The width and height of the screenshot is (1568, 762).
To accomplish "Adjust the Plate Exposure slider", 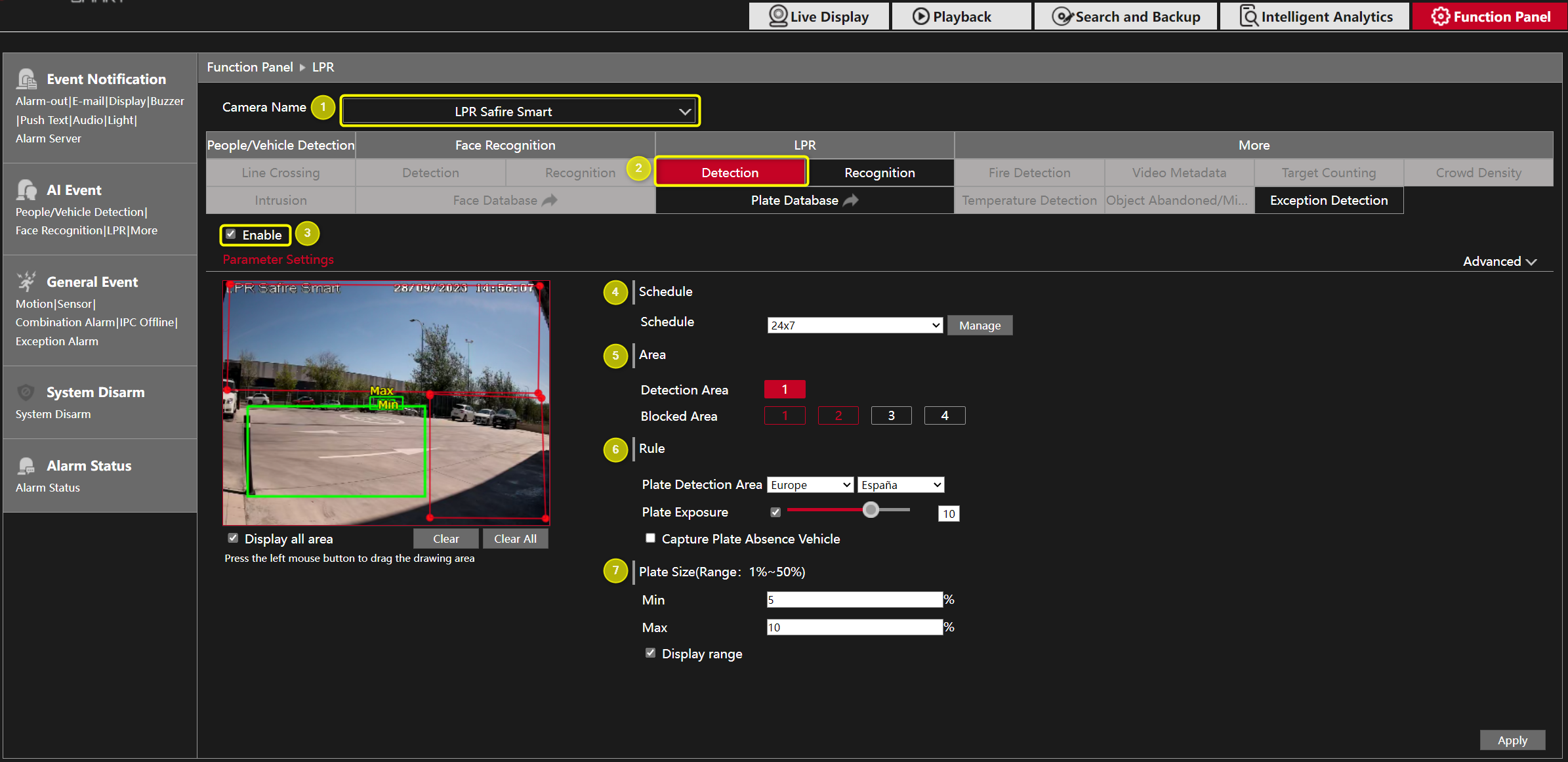I will pyautogui.click(x=871, y=509).
